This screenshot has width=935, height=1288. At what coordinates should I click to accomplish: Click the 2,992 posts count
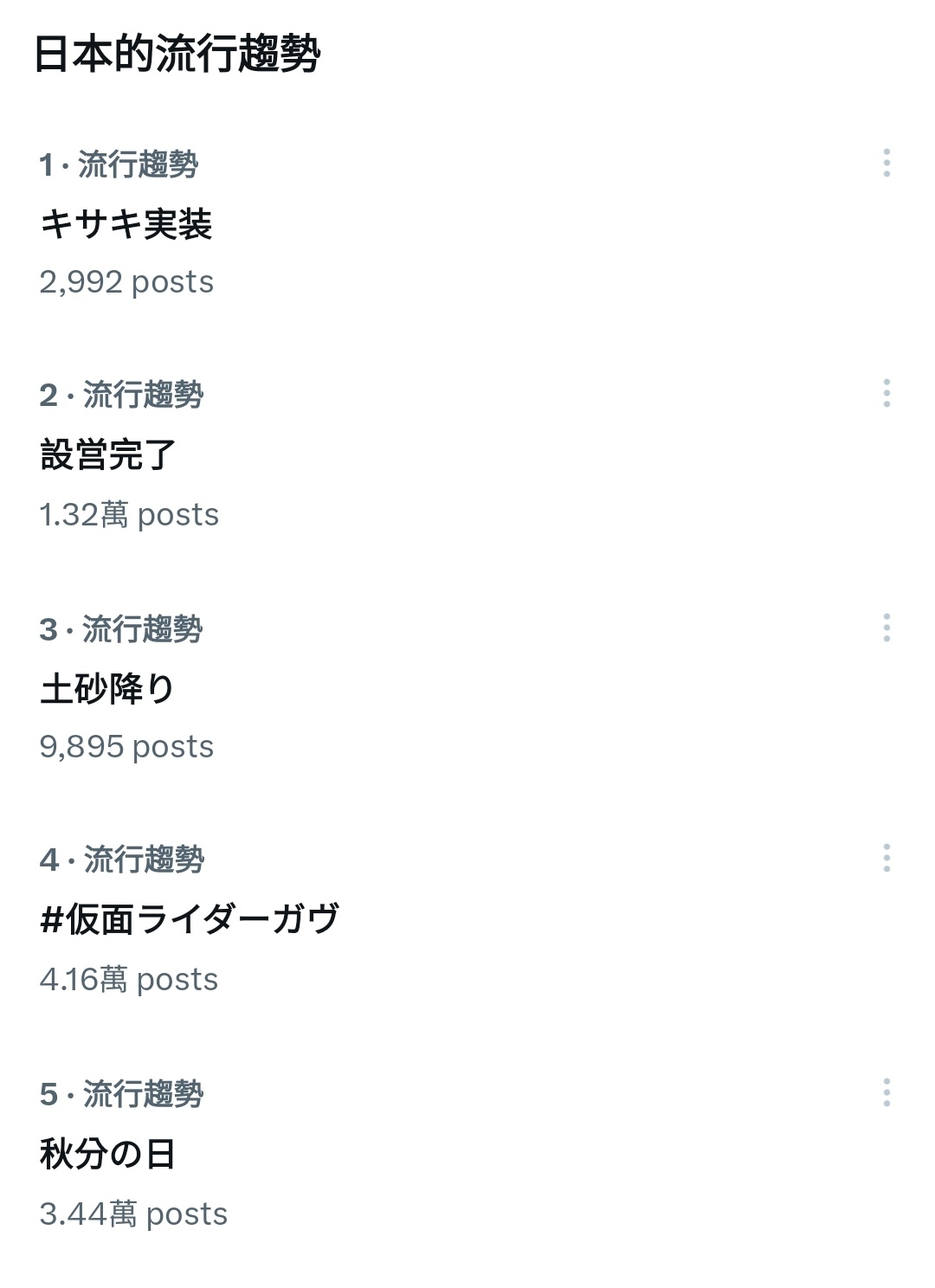tap(126, 282)
